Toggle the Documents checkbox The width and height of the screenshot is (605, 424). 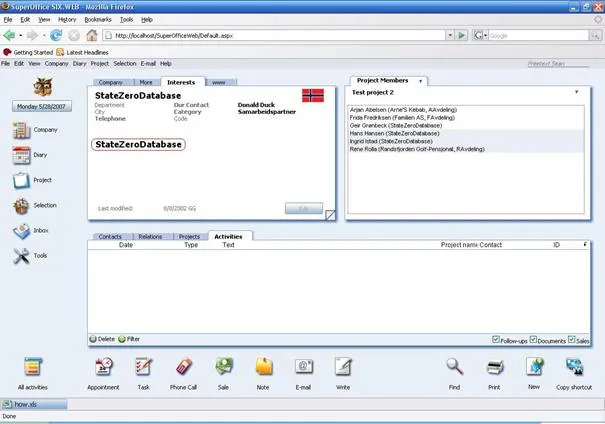534,339
